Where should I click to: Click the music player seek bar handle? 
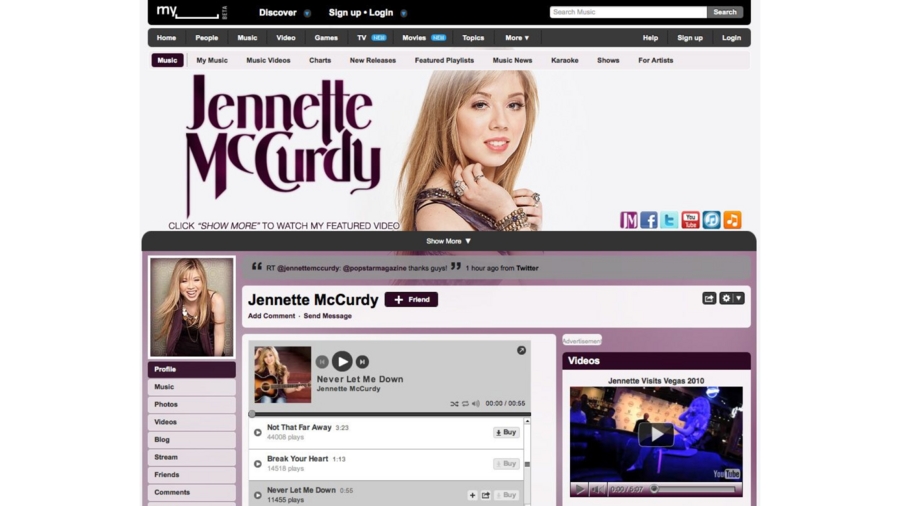[x=252, y=414]
